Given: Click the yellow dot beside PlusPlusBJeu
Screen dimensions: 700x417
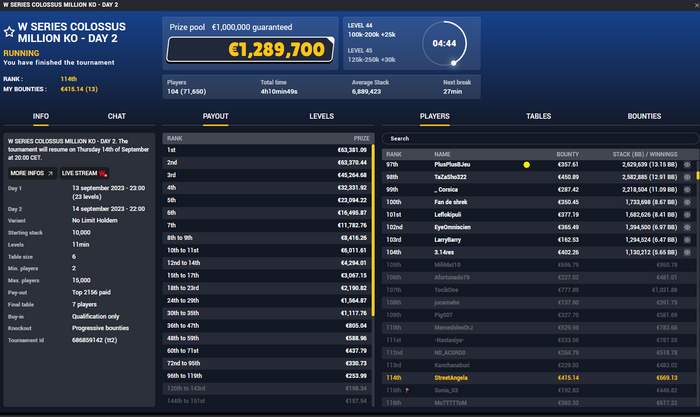Looking at the screenshot, I should [527, 165].
